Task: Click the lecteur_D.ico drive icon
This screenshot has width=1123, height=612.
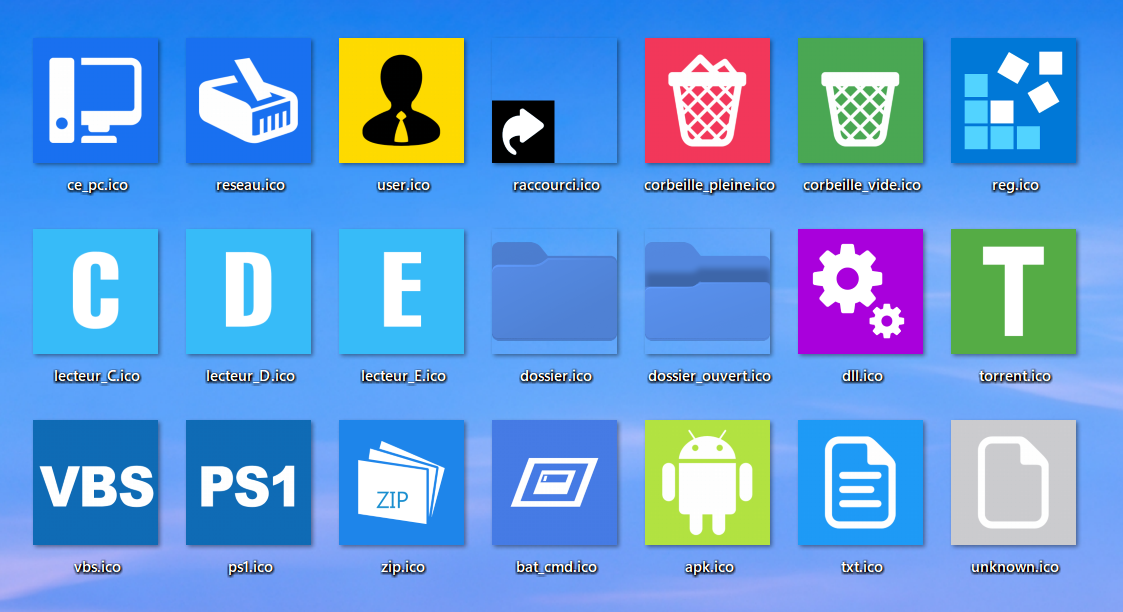Action: pos(249,291)
